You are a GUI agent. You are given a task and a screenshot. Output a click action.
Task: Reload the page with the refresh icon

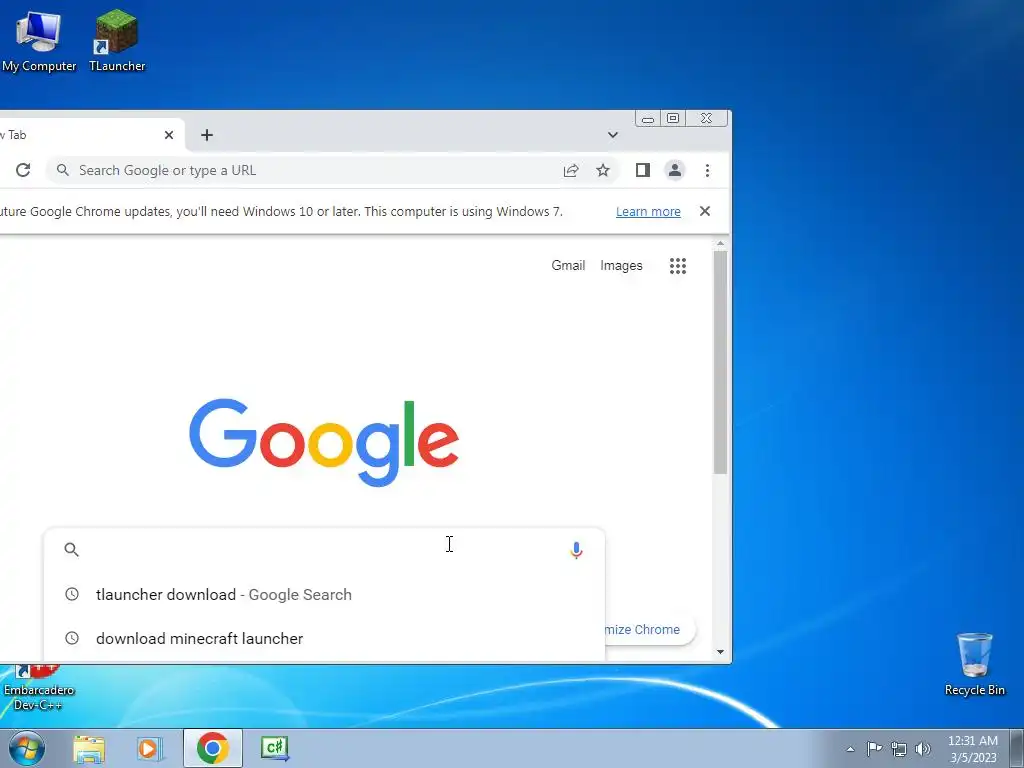(23, 170)
